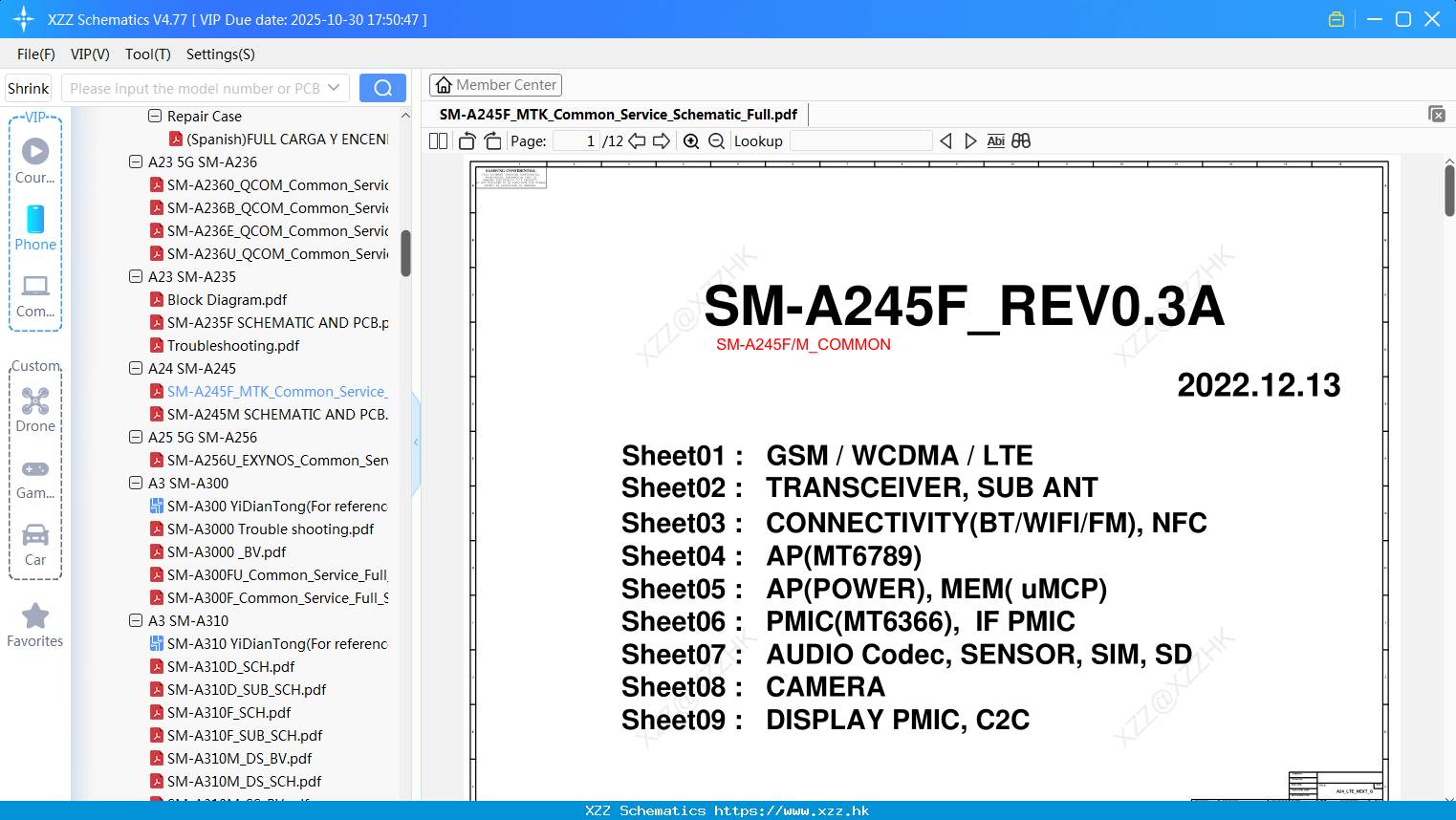Select the Car category icon

(35, 544)
